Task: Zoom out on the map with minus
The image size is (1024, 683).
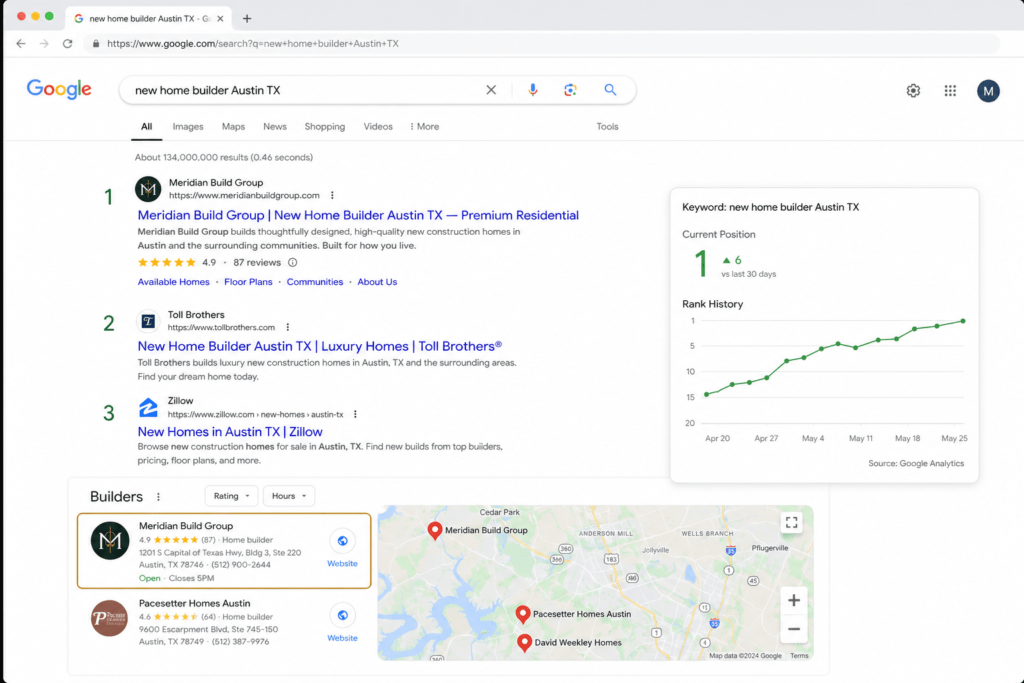Action: point(793,629)
